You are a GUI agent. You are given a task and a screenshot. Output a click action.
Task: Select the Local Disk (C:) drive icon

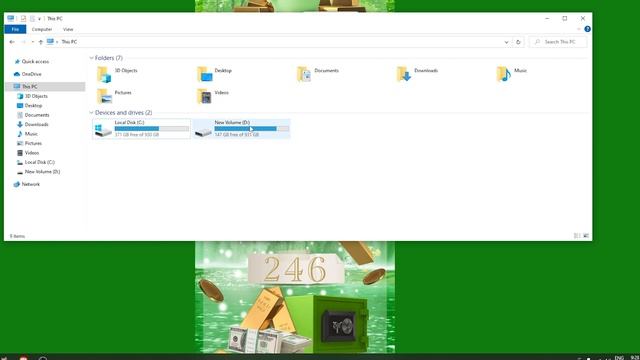103,130
